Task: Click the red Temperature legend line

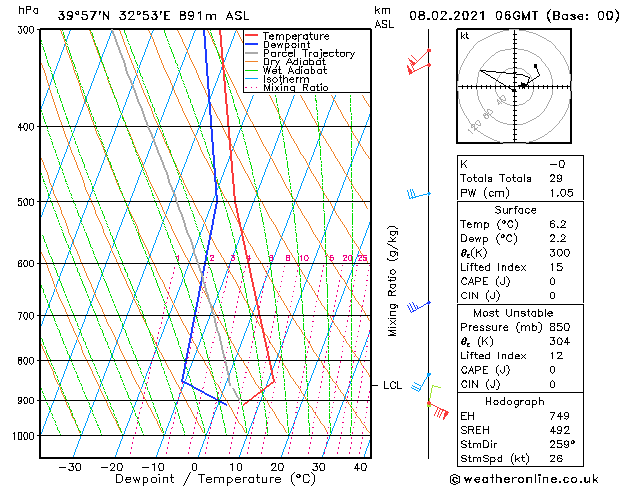Action: (252, 36)
